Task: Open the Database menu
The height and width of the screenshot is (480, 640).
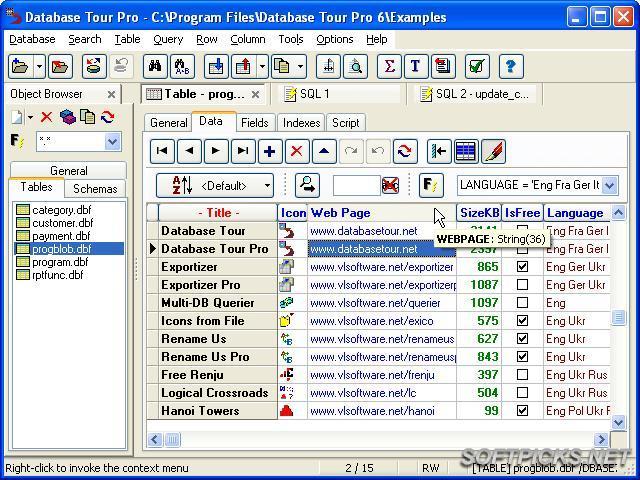Action: tap(32, 40)
